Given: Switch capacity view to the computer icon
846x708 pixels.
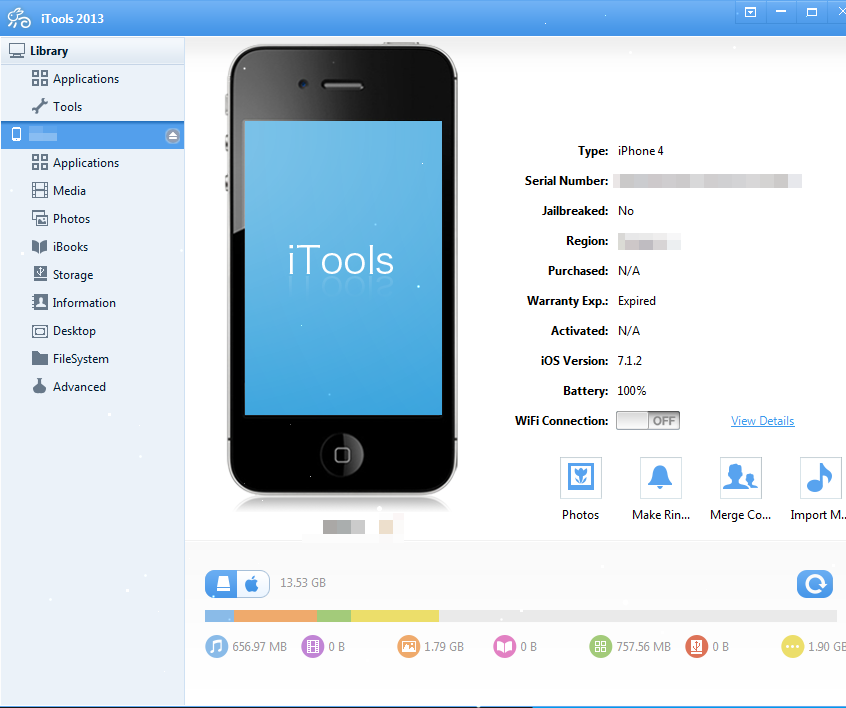Looking at the screenshot, I should click(224, 583).
